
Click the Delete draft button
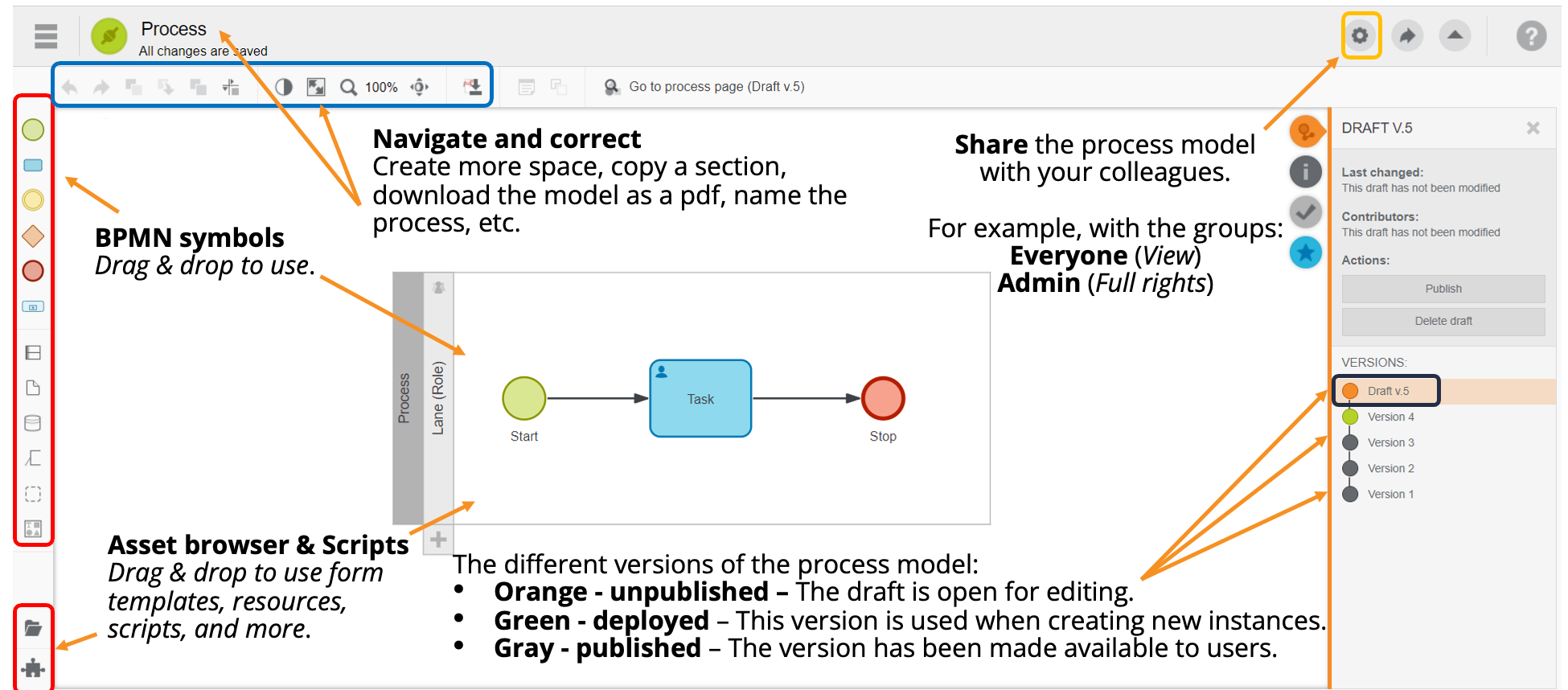click(x=1443, y=321)
